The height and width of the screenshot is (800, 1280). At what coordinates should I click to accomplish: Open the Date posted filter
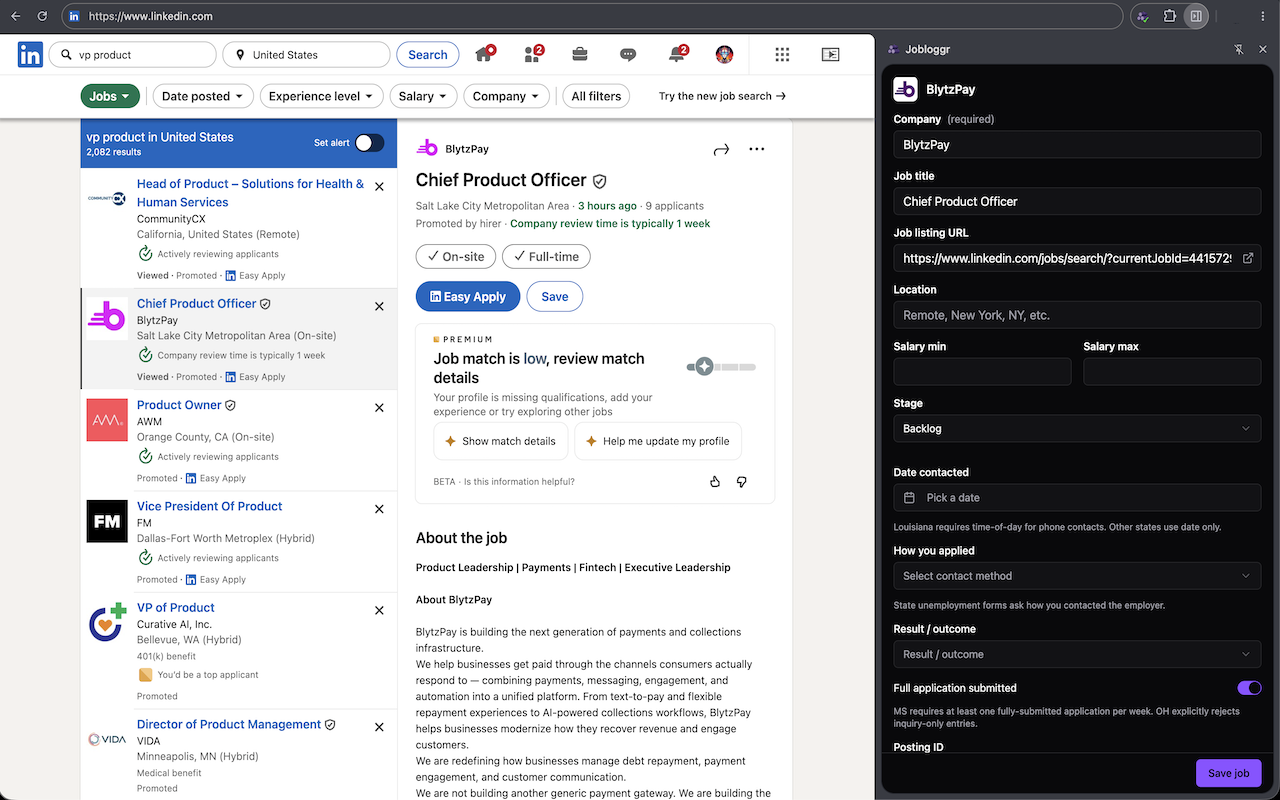[x=203, y=96]
